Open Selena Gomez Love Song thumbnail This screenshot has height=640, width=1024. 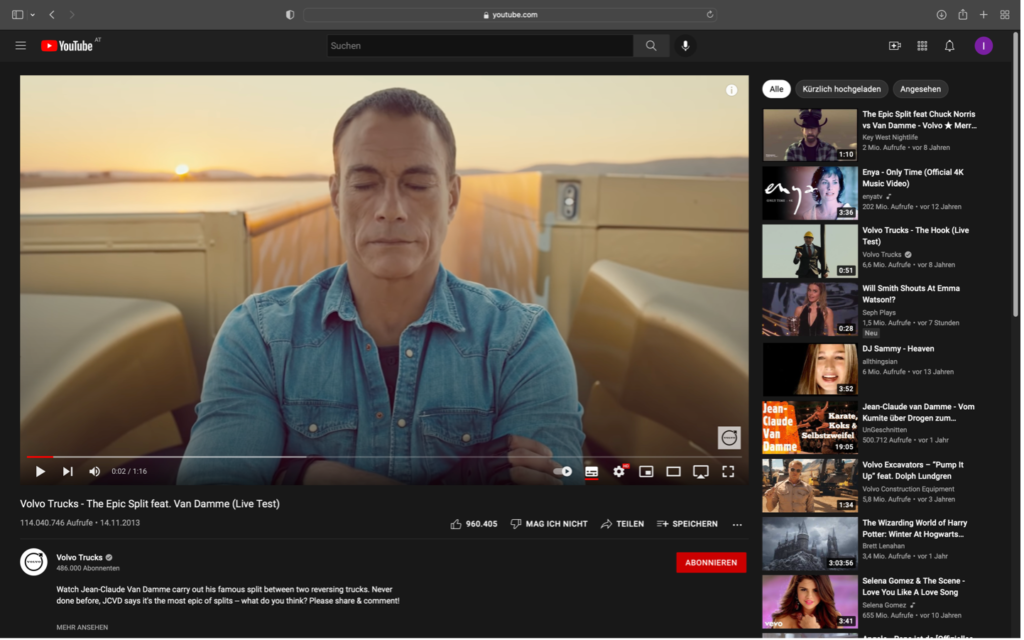tap(810, 602)
